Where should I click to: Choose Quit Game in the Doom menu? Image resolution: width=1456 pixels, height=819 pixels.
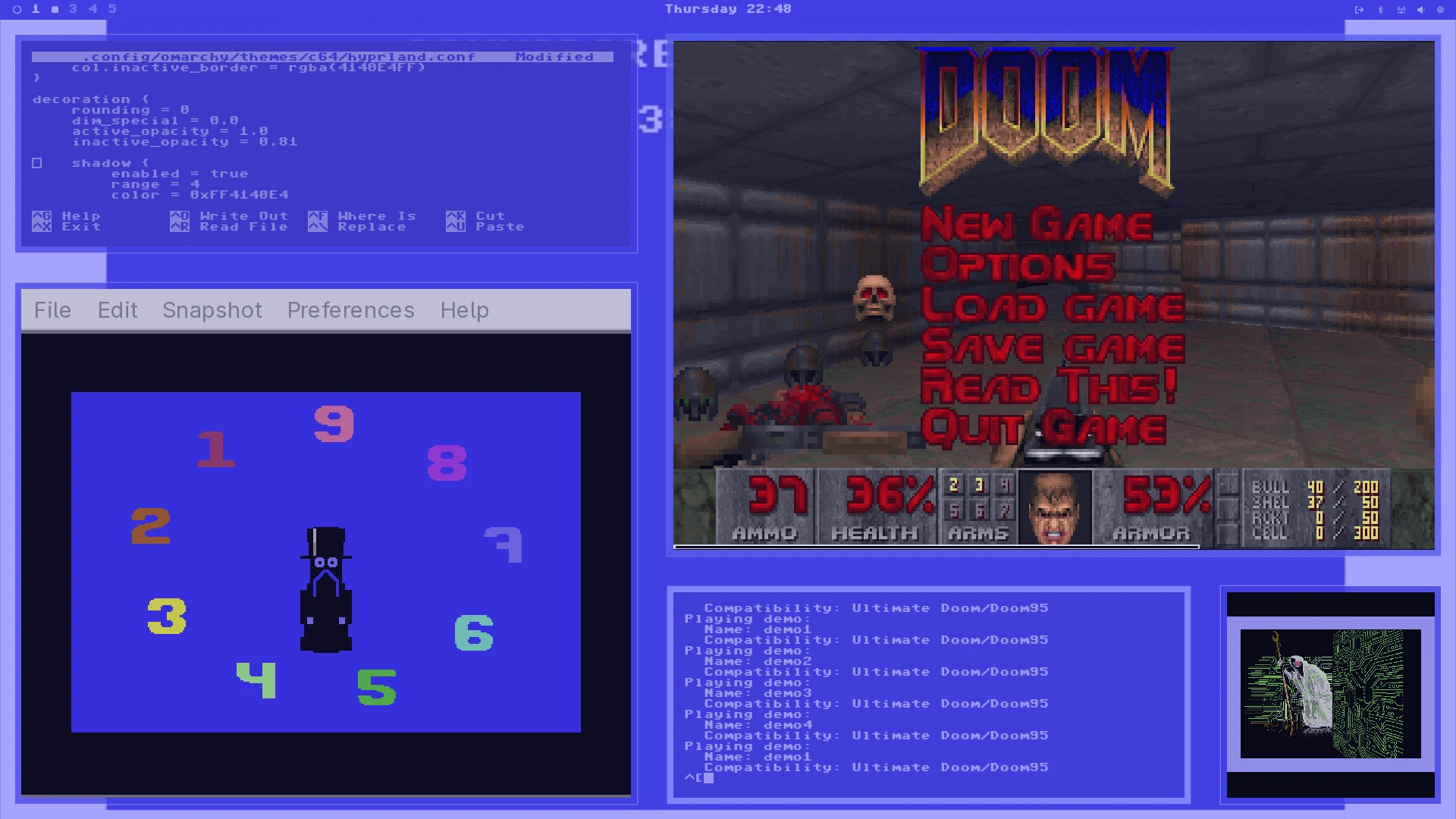pyautogui.click(x=1043, y=428)
